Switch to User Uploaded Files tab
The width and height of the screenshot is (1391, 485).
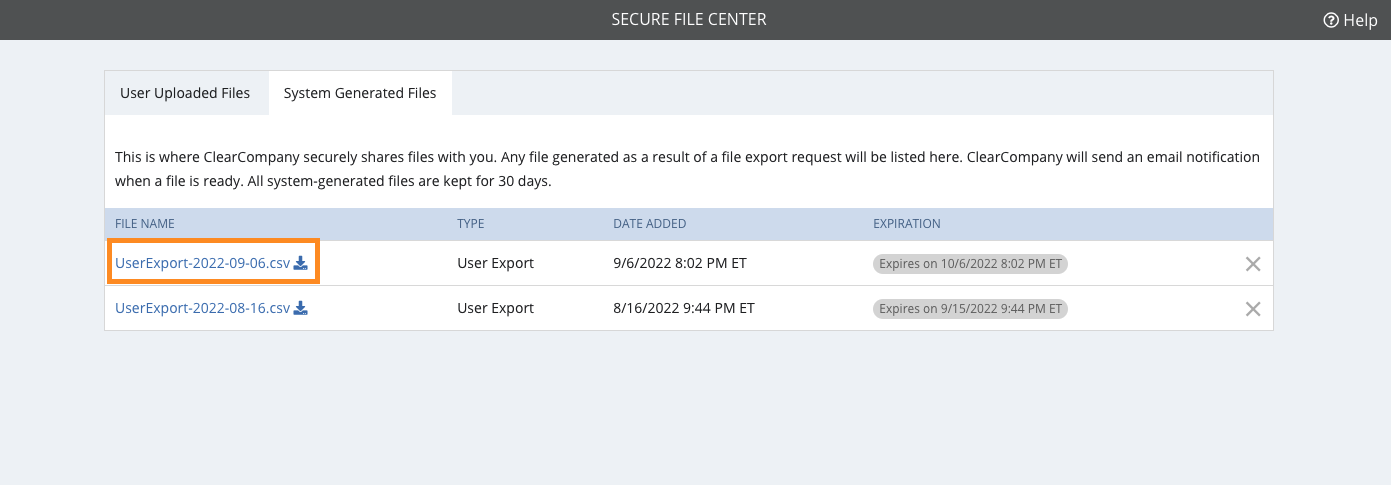pyautogui.click(x=185, y=93)
